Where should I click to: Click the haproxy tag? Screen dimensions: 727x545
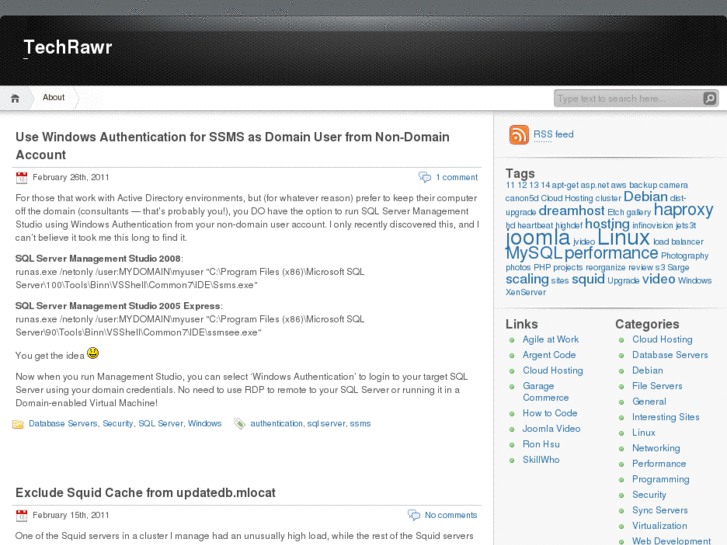tap(683, 210)
